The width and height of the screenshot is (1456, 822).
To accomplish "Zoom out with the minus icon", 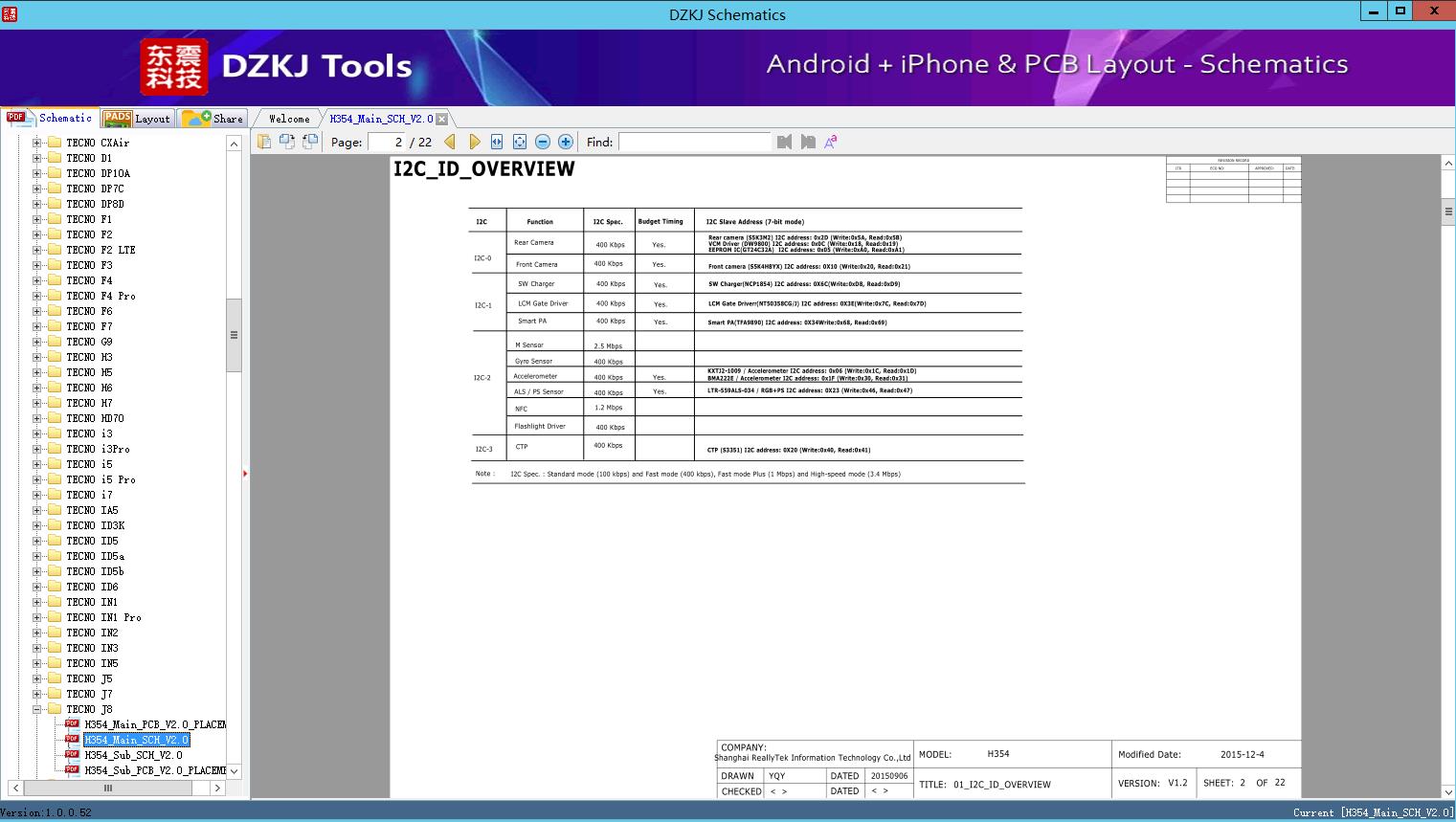I will [543, 142].
